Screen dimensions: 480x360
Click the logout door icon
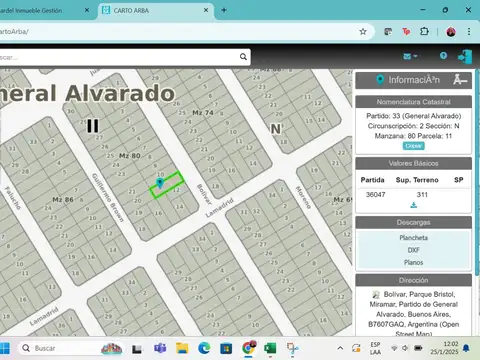point(465,57)
